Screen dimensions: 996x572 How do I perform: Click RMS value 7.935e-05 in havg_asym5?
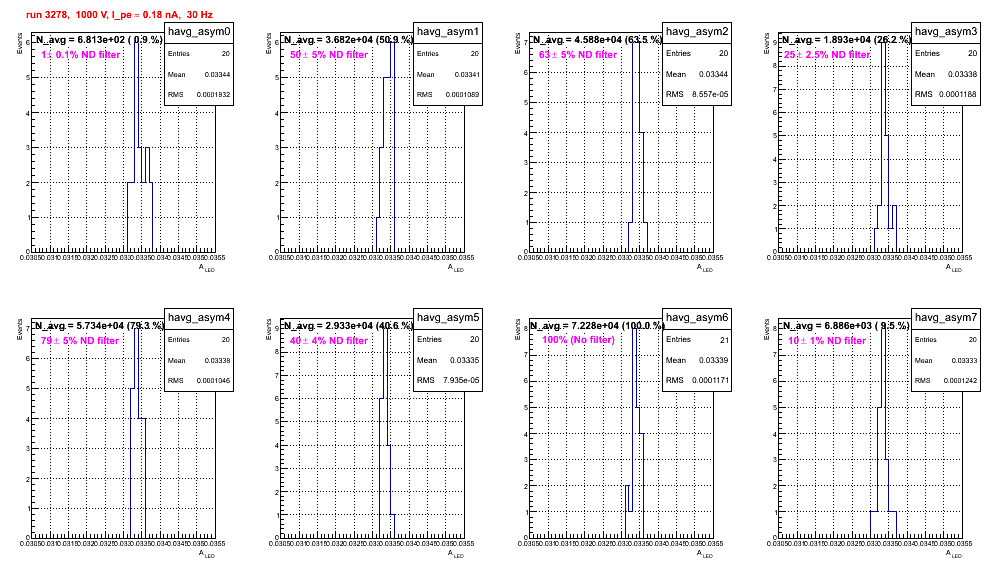pyautogui.click(x=461, y=380)
